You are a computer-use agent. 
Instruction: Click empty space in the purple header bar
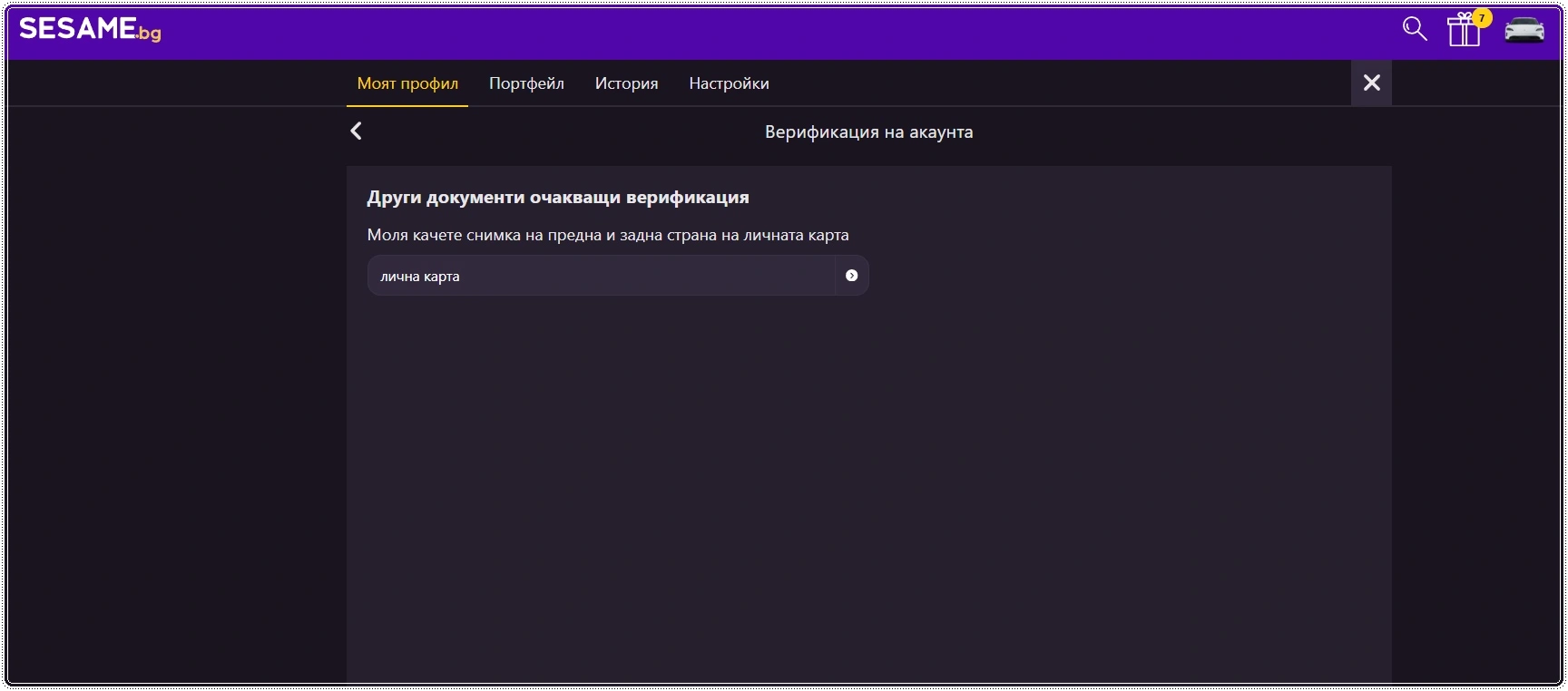coord(780,33)
